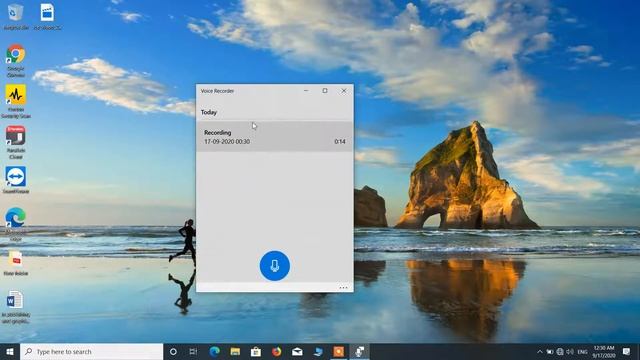Start a new recording with the microphone button
The image size is (640, 360).
275,266
